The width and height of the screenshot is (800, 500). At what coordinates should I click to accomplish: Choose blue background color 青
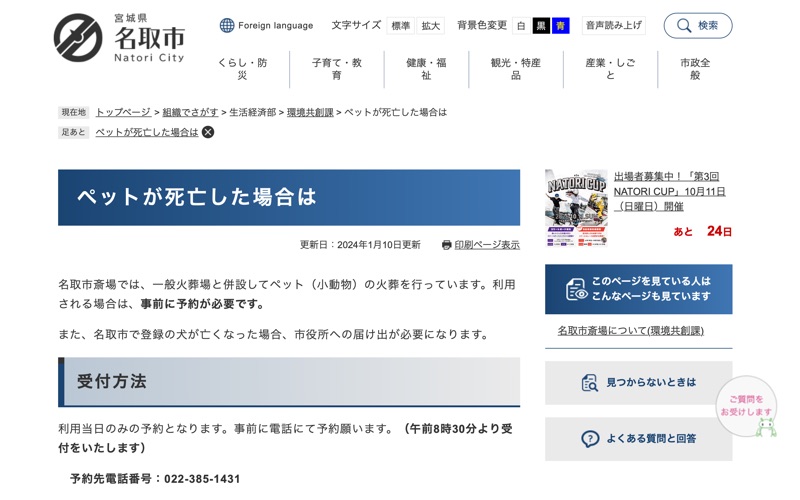click(561, 26)
